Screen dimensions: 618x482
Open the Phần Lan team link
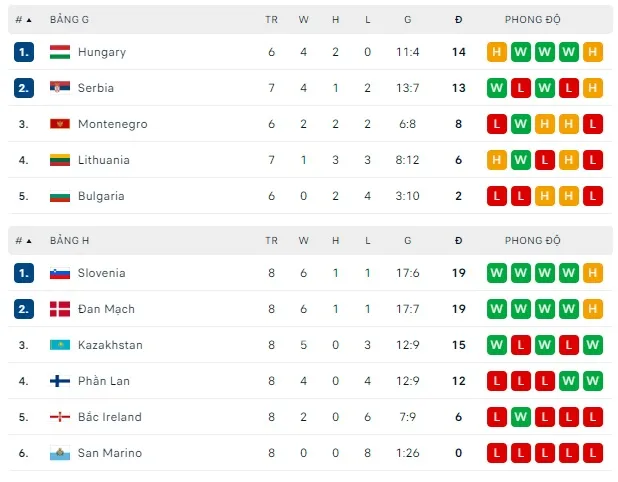(103, 381)
